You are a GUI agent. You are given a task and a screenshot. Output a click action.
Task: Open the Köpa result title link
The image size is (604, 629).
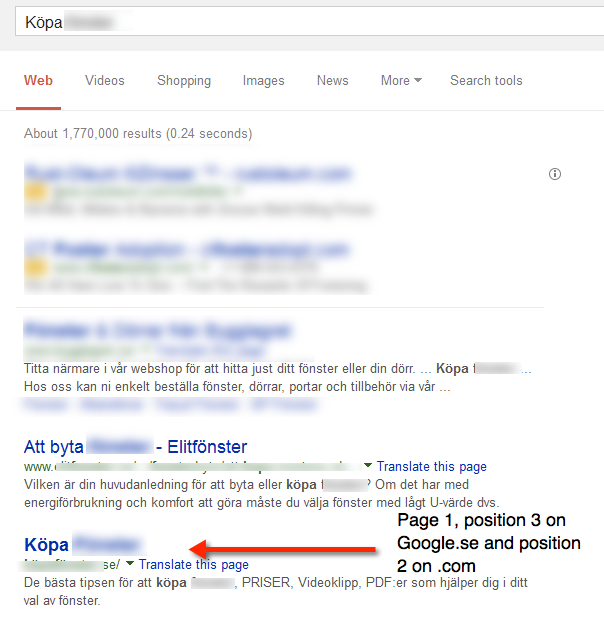(83, 545)
